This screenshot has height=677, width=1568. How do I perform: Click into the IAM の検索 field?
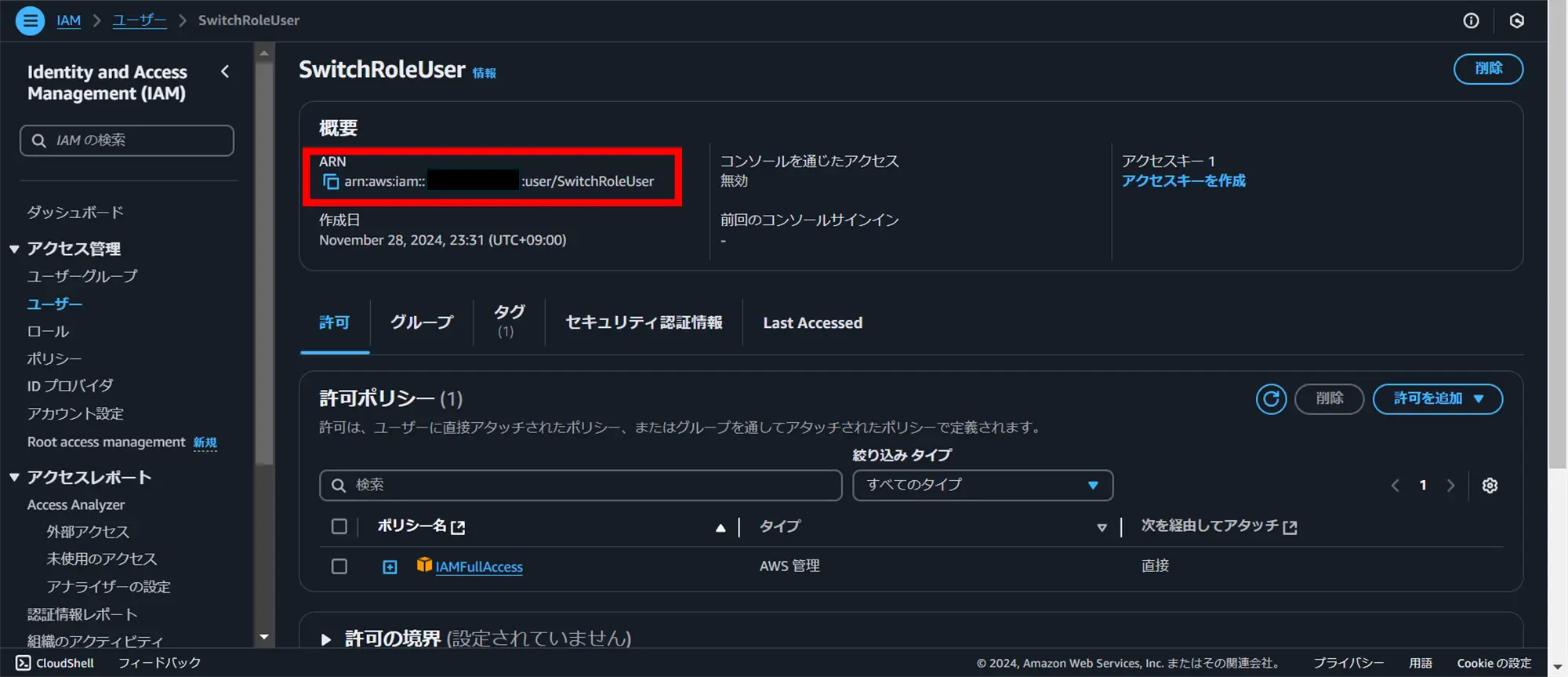pyautogui.click(x=127, y=140)
